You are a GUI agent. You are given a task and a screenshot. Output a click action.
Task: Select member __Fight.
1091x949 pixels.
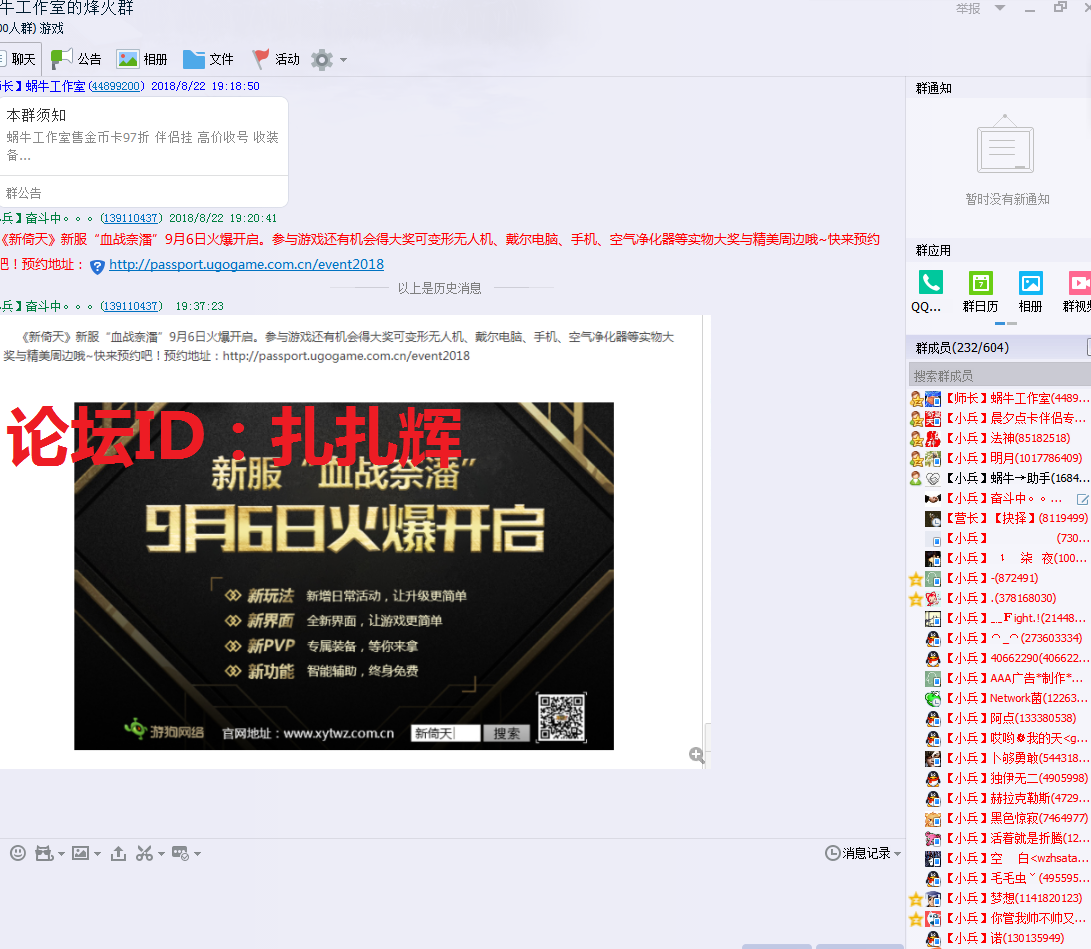click(x=999, y=619)
